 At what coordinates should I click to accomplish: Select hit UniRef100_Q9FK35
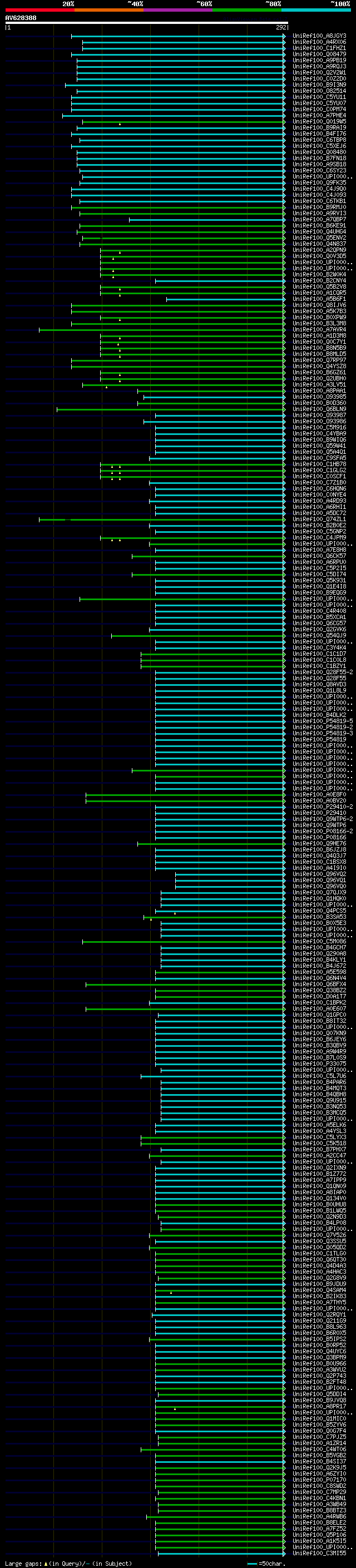(x=319, y=183)
